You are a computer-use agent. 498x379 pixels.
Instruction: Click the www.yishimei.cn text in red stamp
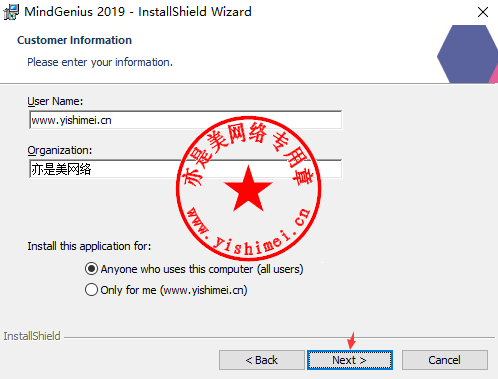coord(249,233)
